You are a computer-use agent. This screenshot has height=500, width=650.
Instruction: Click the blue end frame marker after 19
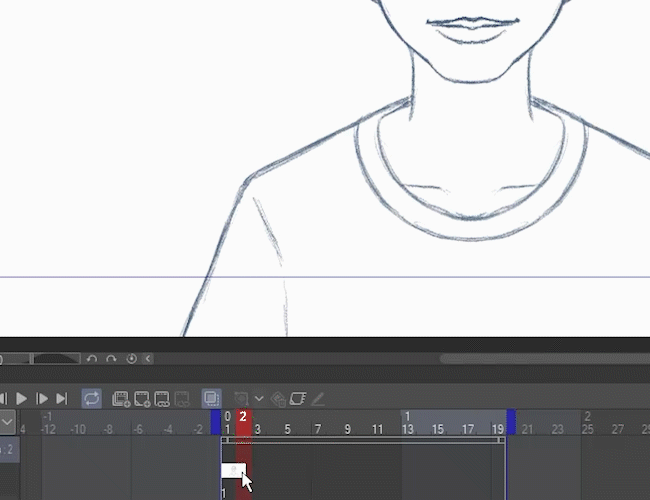(511, 422)
